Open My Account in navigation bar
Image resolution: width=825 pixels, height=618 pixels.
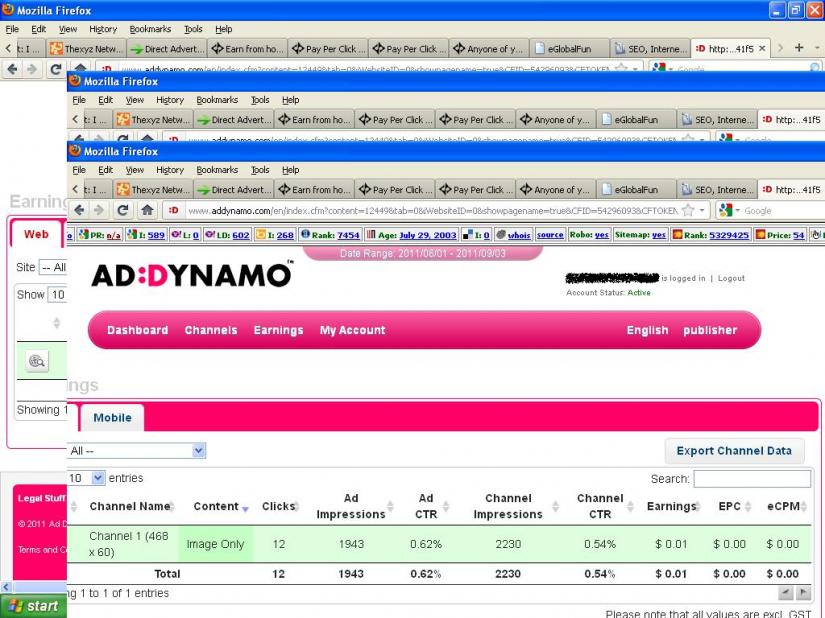click(x=353, y=330)
